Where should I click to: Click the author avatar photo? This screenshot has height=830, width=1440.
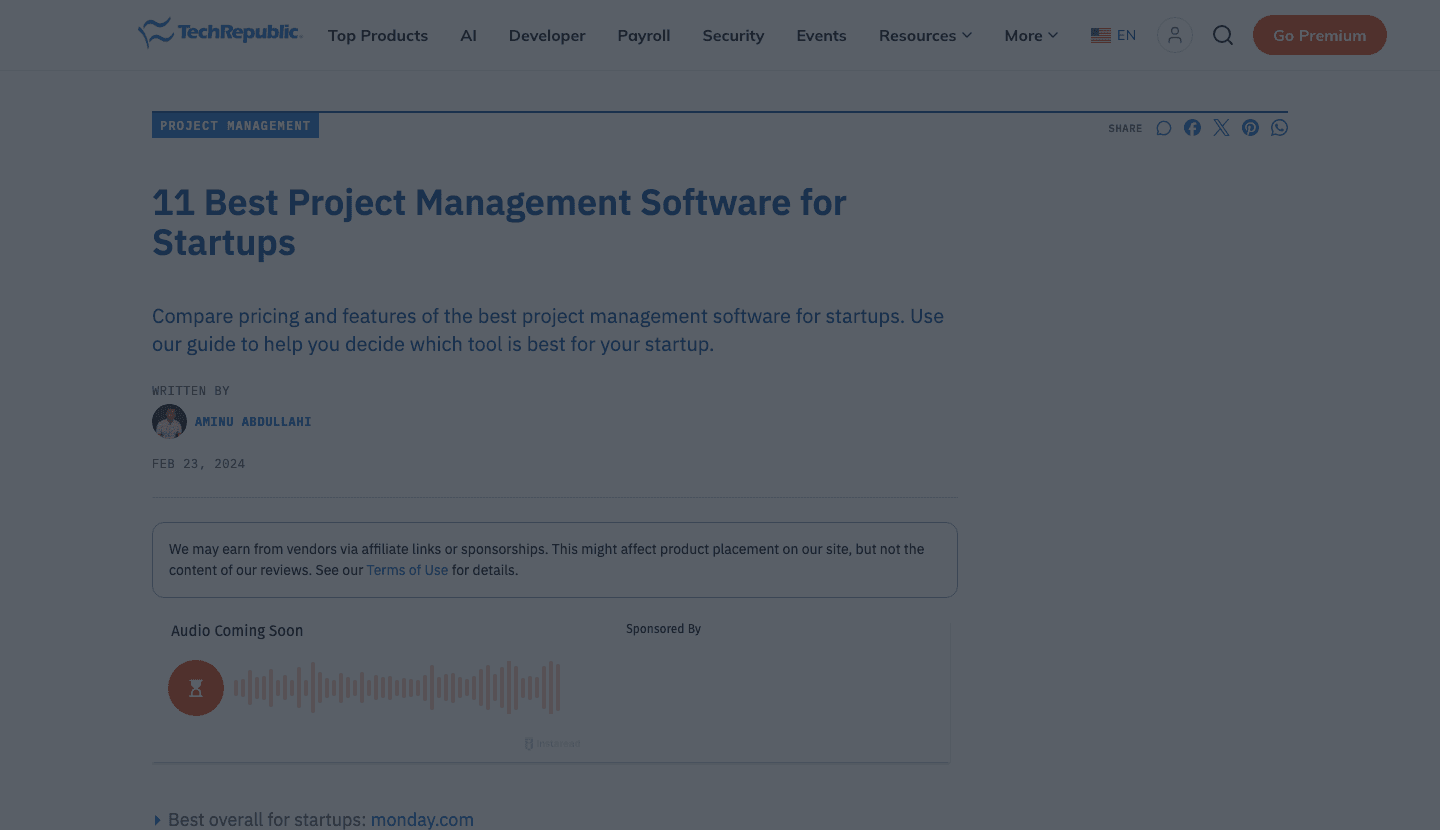point(169,422)
